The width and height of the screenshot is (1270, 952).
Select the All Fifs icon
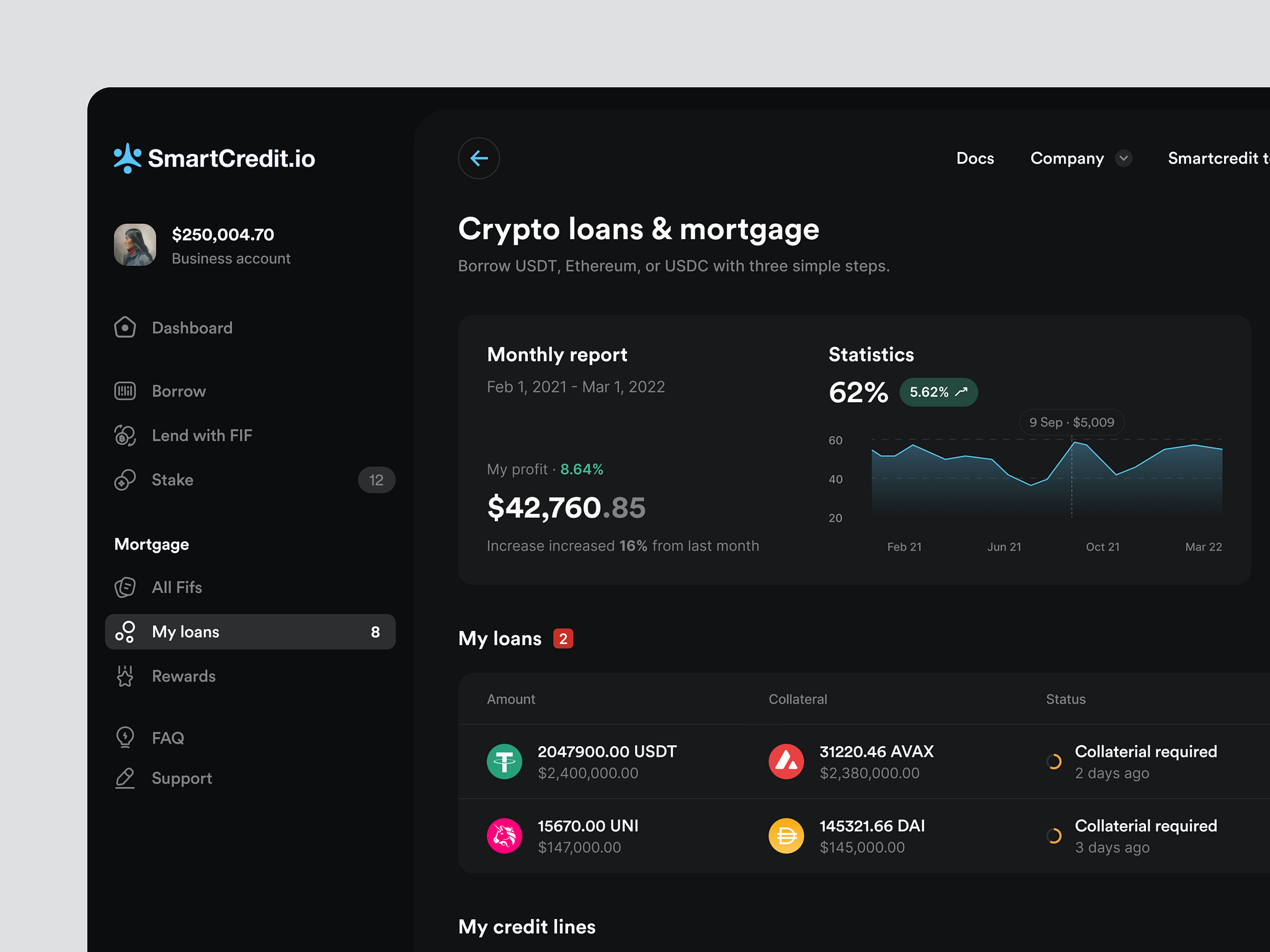pyautogui.click(x=125, y=587)
